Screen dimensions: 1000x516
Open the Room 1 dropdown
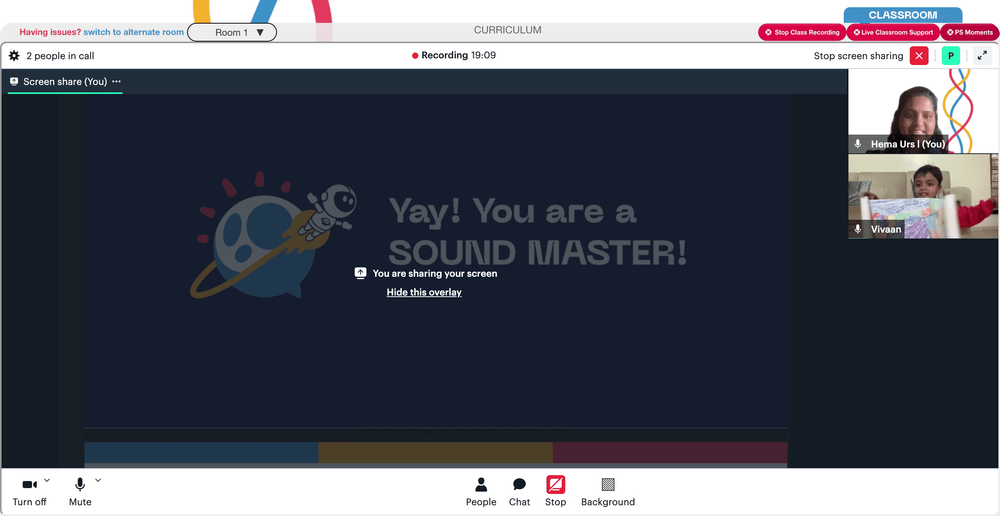[x=232, y=33]
